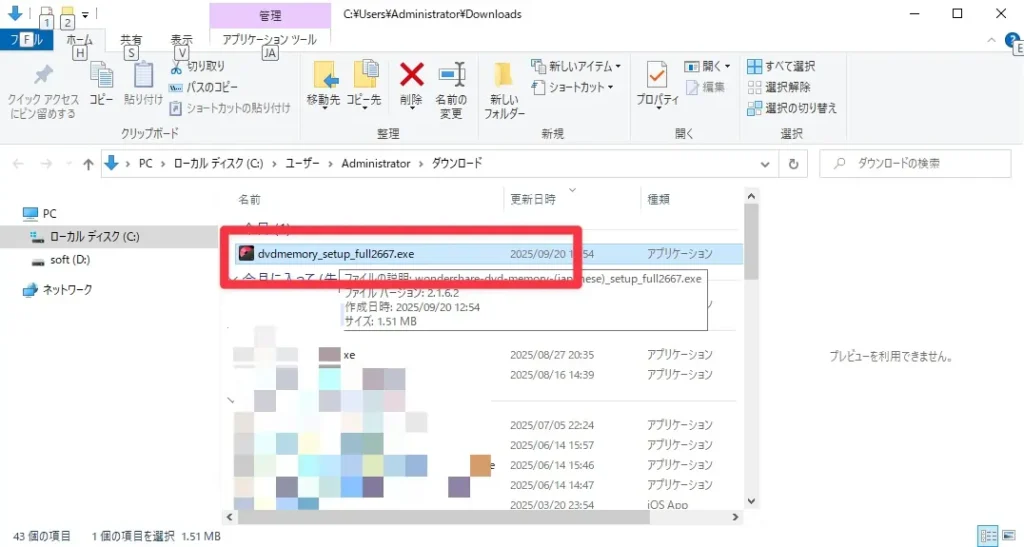Click horizontal scrollbar left arrow

coord(230,517)
